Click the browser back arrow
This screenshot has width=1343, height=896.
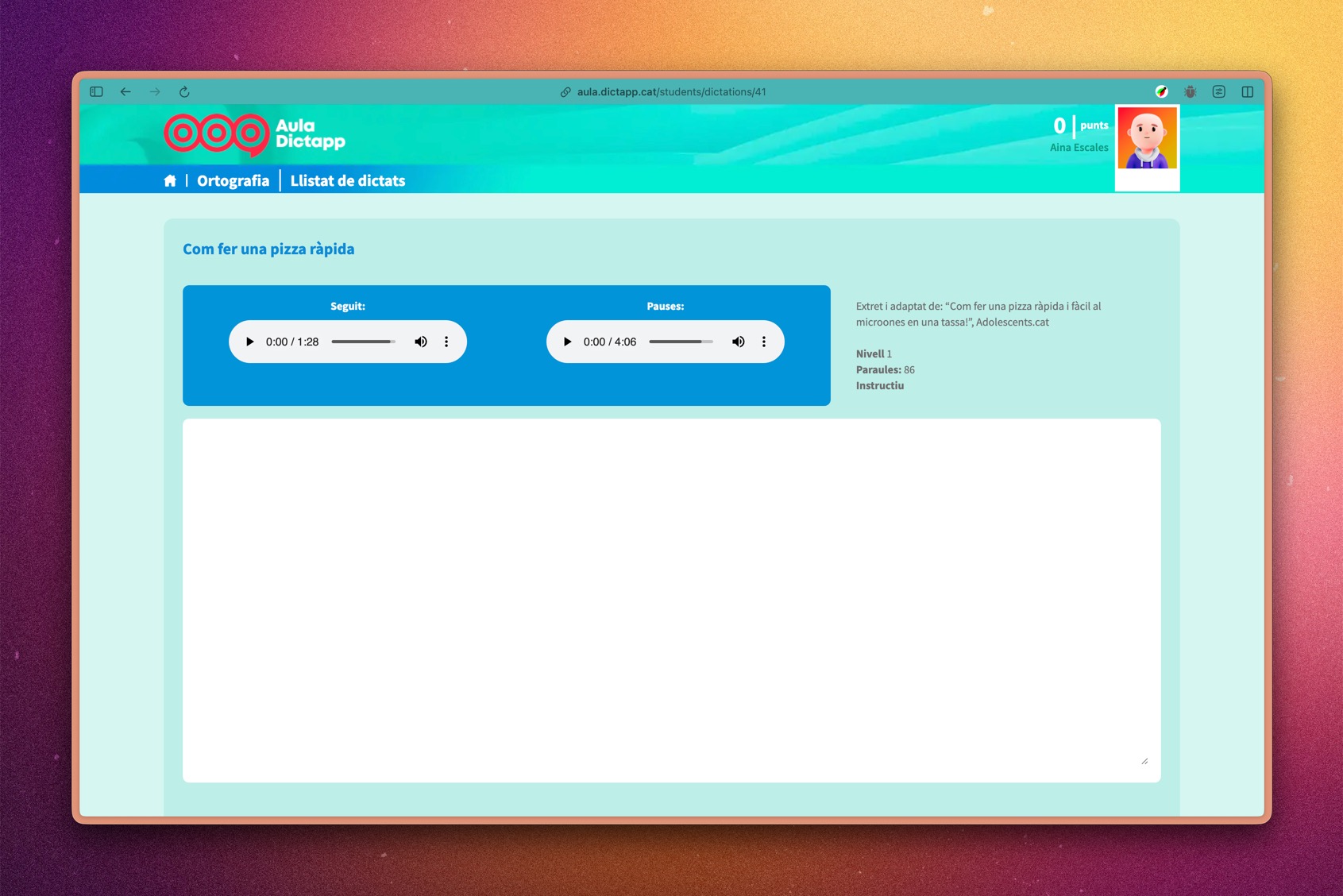click(x=125, y=91)
